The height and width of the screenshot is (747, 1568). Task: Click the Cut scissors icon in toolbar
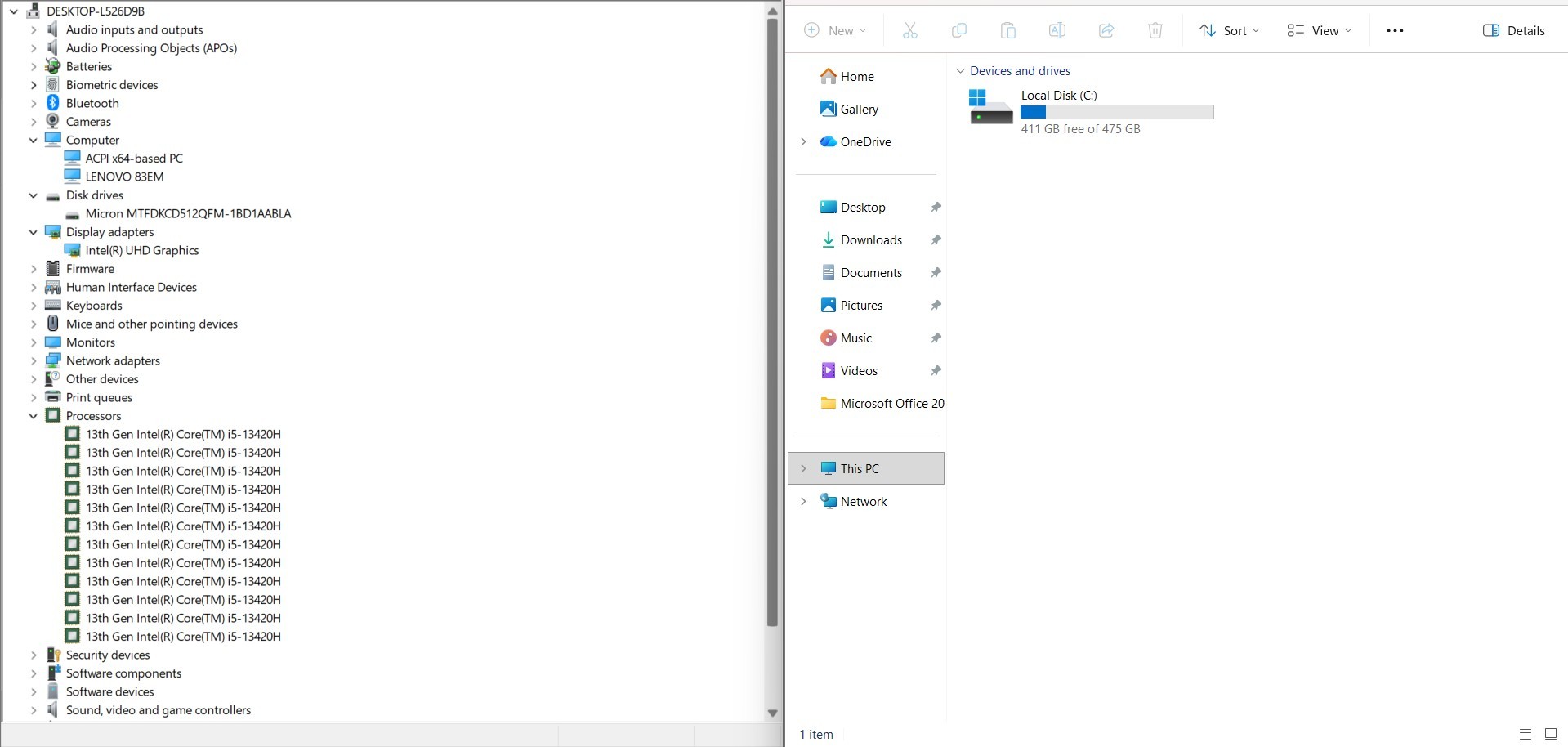point(909,31)
